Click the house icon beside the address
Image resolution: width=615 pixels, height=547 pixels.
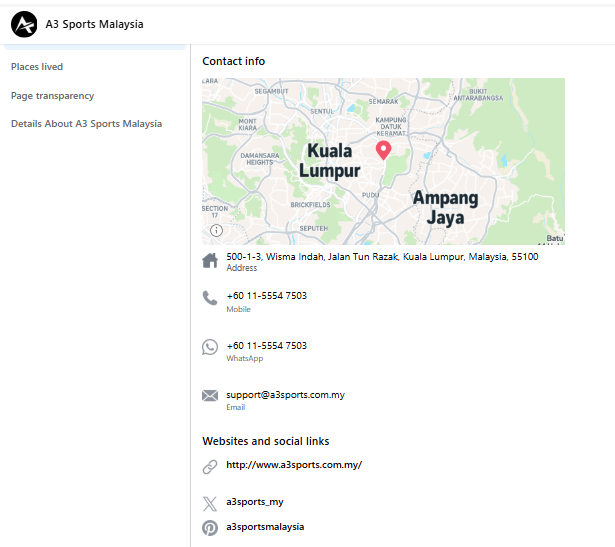click(210, 261)
